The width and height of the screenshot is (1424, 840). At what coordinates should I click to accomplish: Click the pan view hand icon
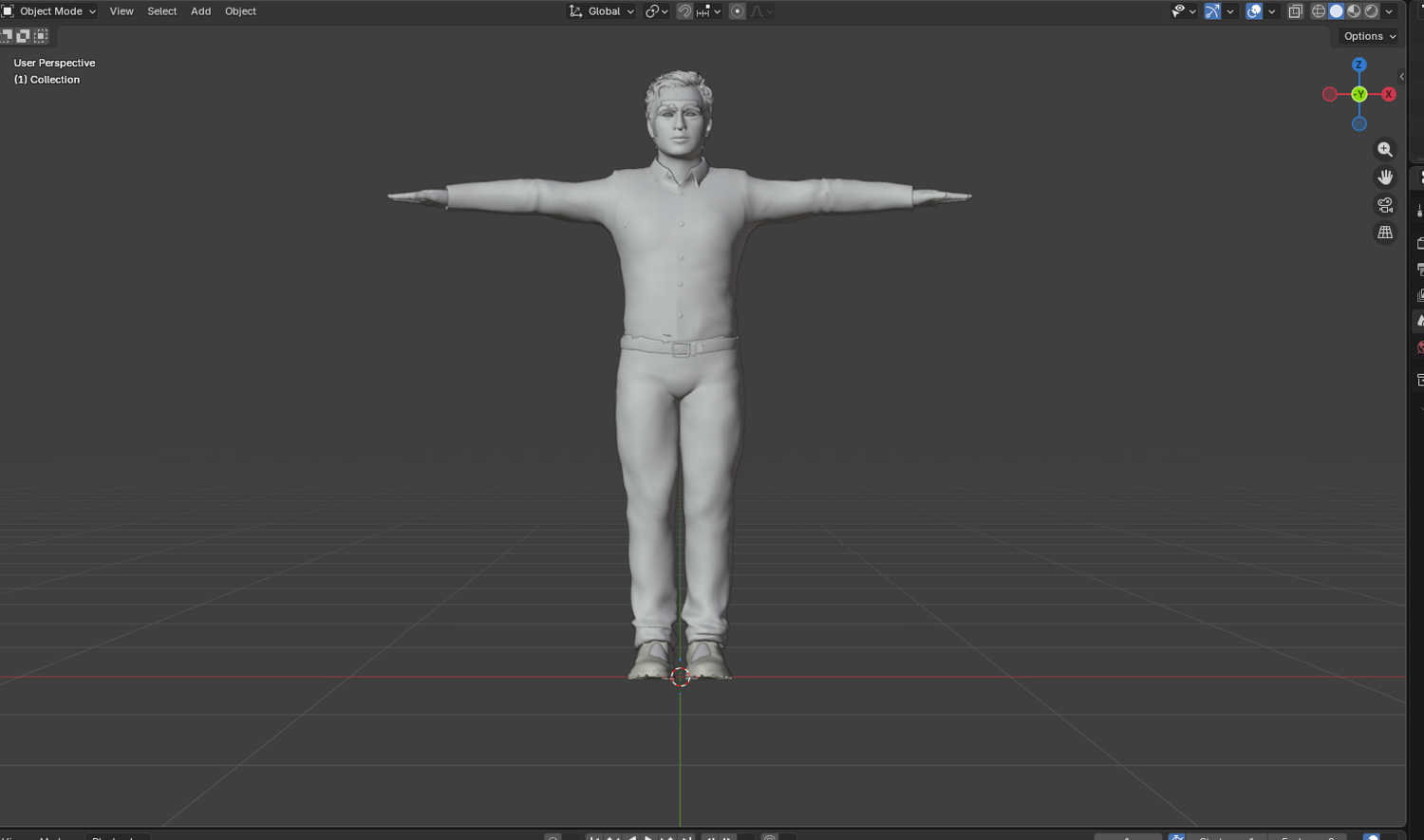1385,177
